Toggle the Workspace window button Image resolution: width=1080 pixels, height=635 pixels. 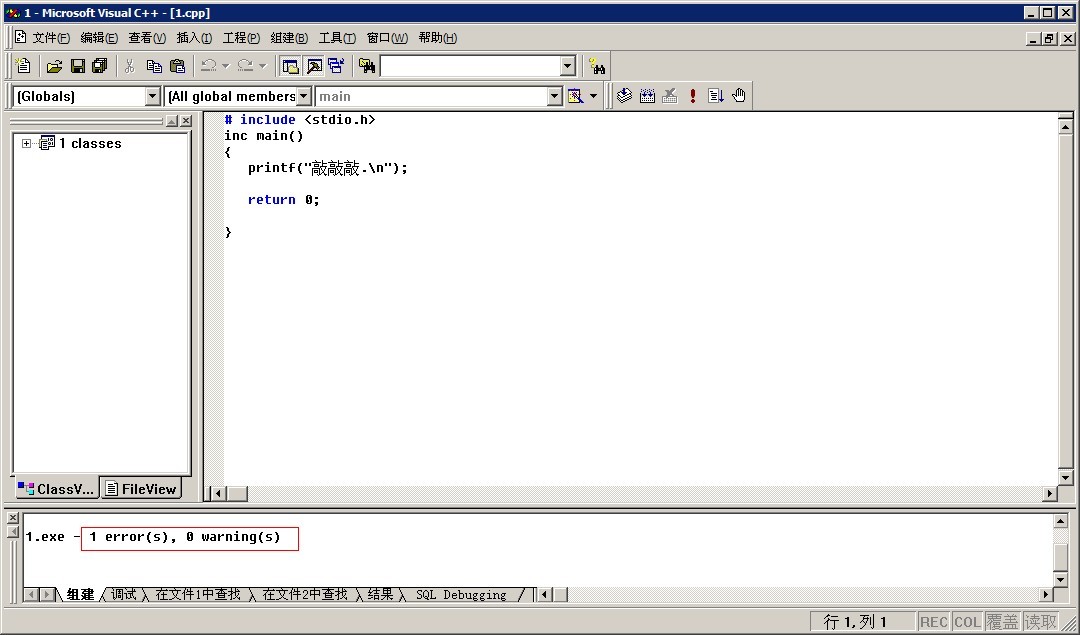tap(290, 66)
